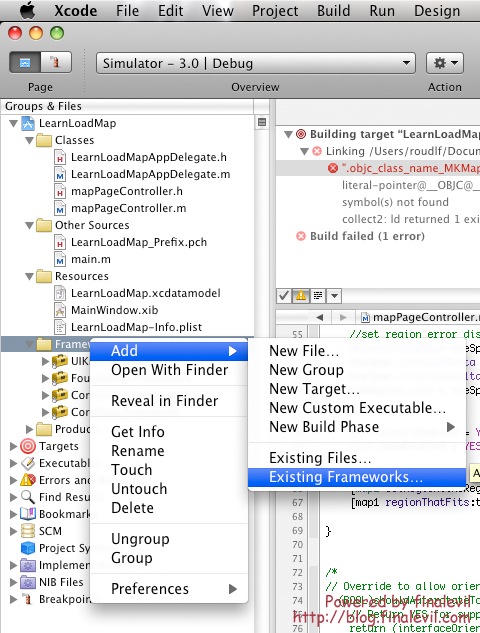Toggle the warnings filter button

coord(301,296)
